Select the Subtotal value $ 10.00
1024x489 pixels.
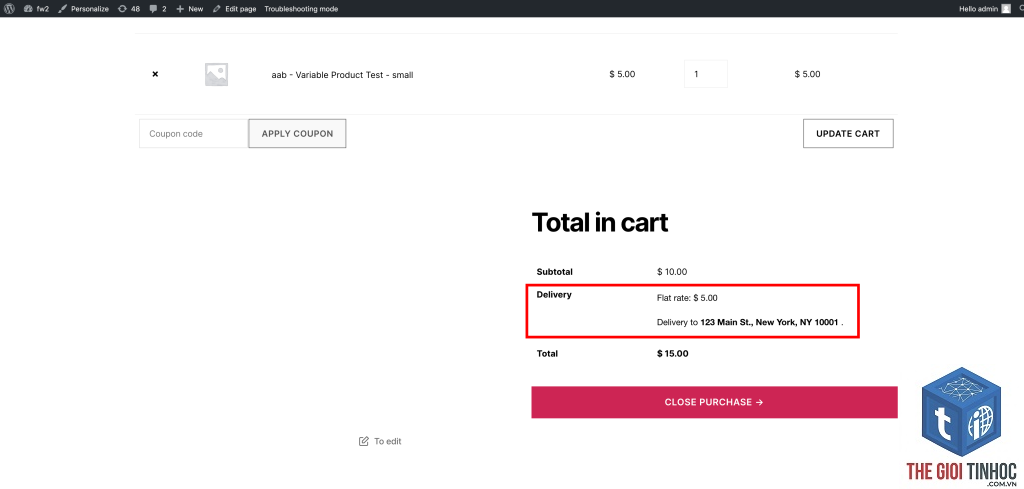pos(672,272)
